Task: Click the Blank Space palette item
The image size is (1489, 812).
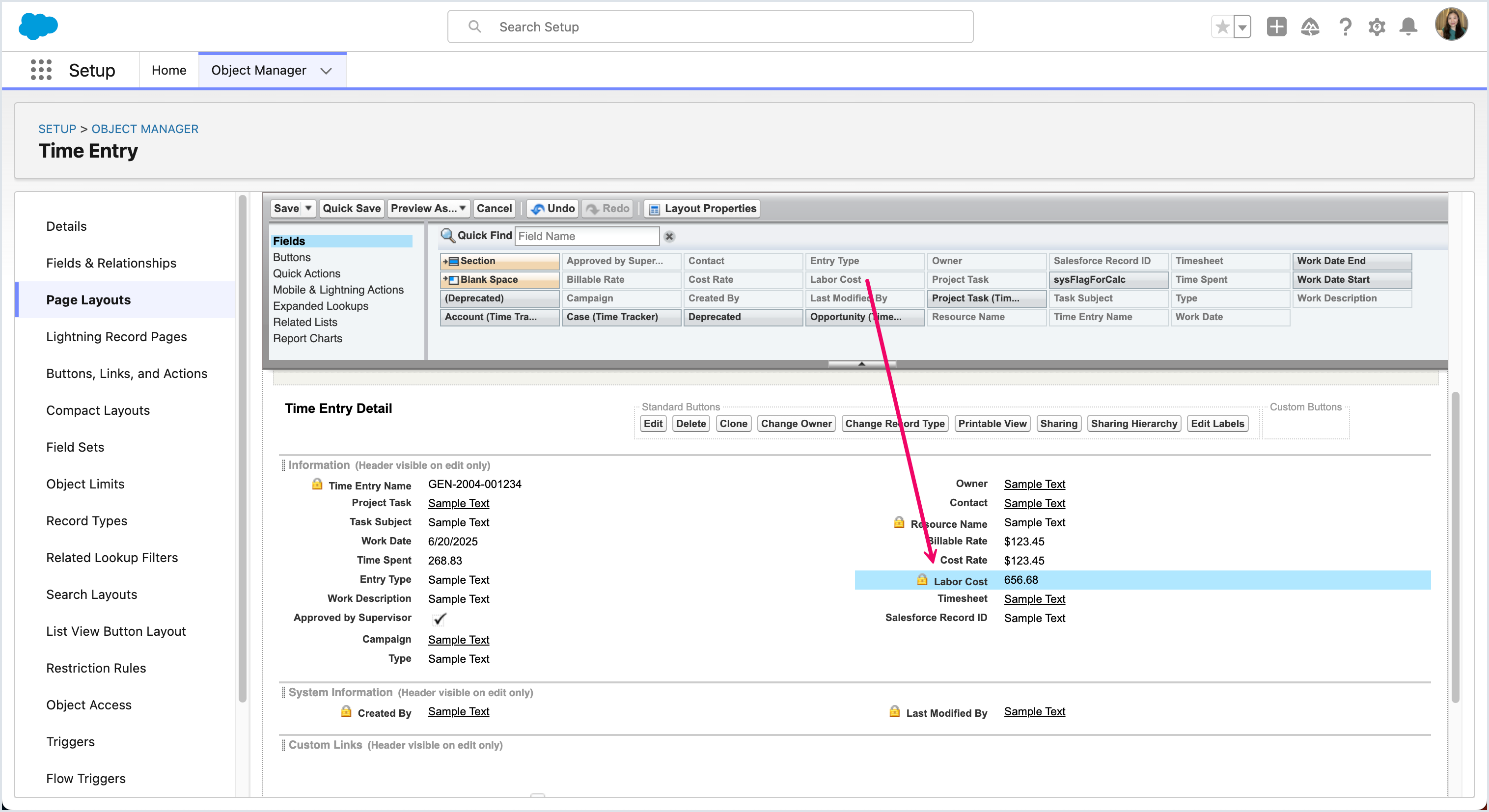Action: click(499, 280)
